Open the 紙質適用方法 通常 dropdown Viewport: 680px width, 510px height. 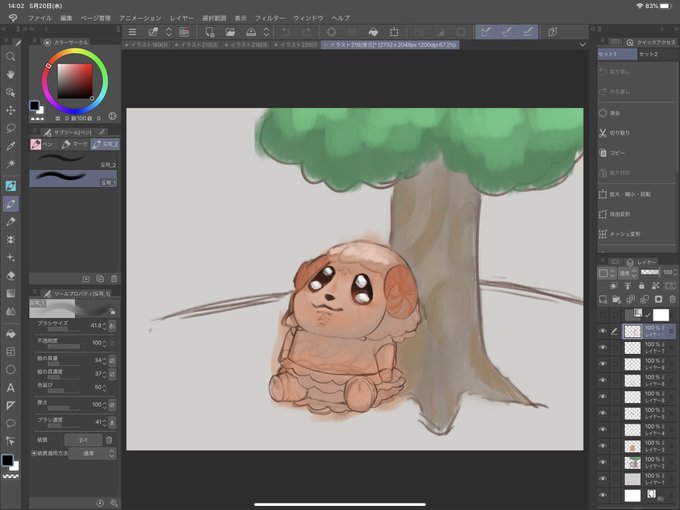[92, 453]
